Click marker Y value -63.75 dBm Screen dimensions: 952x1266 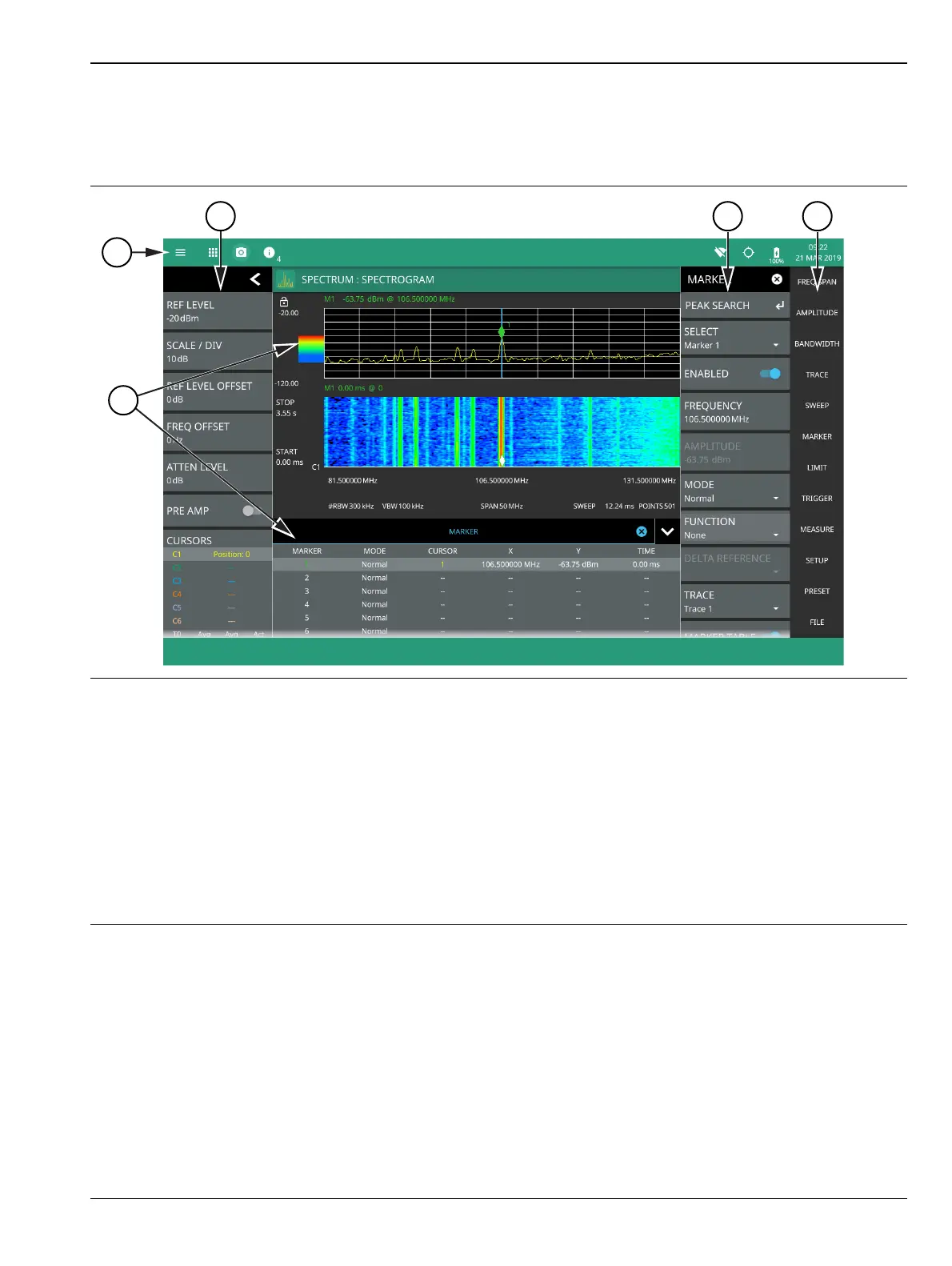(578, 565)
